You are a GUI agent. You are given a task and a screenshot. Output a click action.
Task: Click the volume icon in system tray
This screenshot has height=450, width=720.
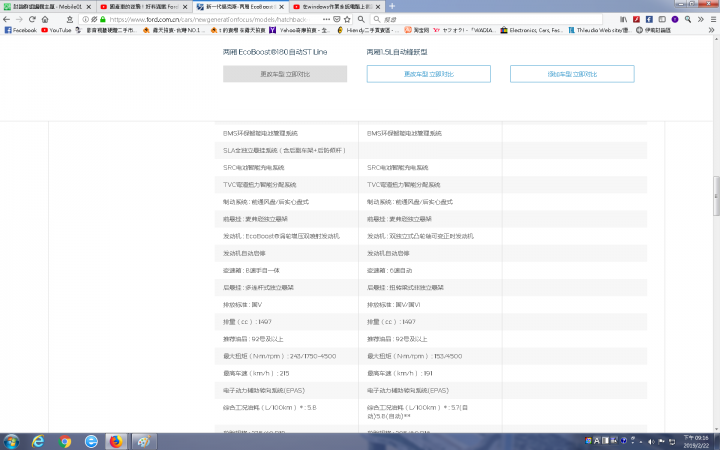tap(651, 442)
